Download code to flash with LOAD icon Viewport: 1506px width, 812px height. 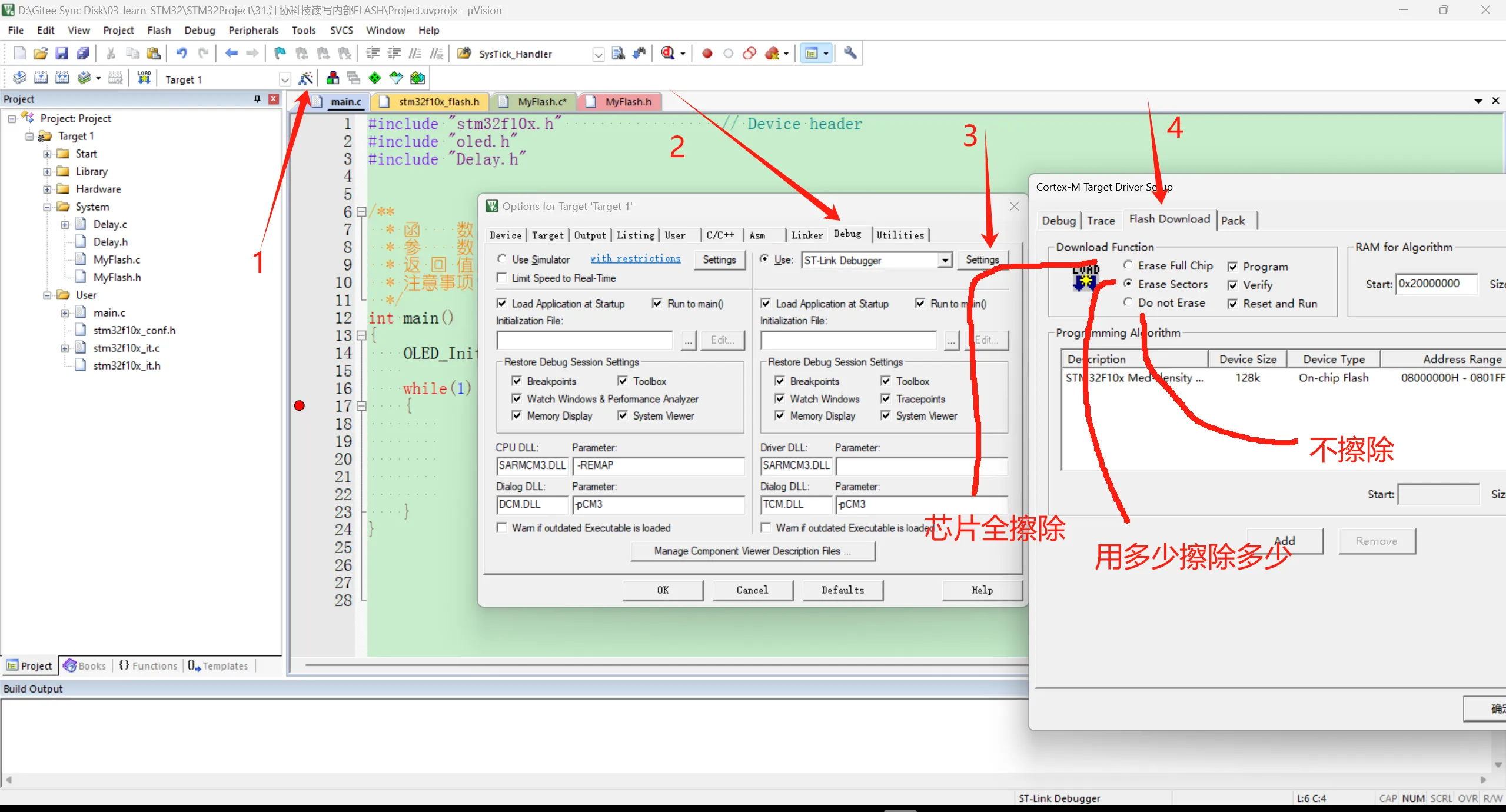point(144,78)
